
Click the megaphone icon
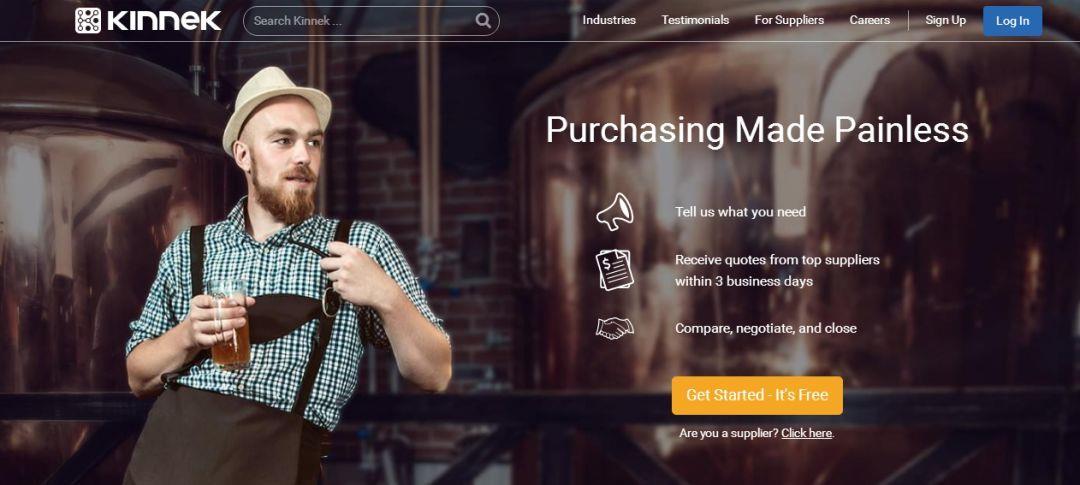tap(614, 211)
